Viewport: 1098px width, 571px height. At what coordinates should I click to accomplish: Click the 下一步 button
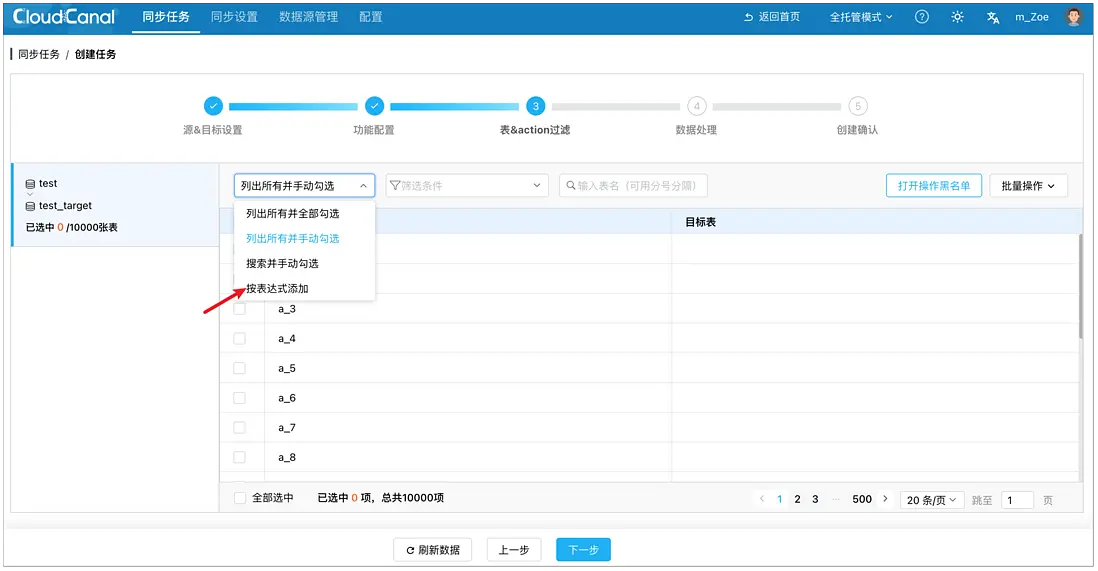click(x=583, y=550)
